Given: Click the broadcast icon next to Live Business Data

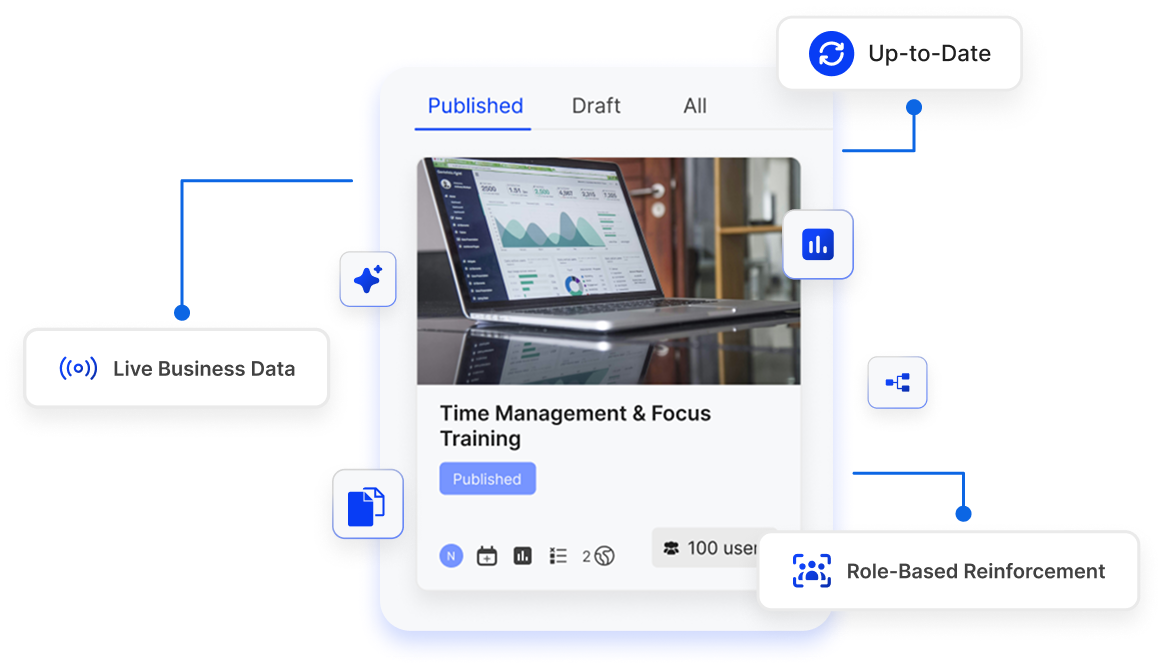Looking at the screenshot, I should click(x=77, y=368).
